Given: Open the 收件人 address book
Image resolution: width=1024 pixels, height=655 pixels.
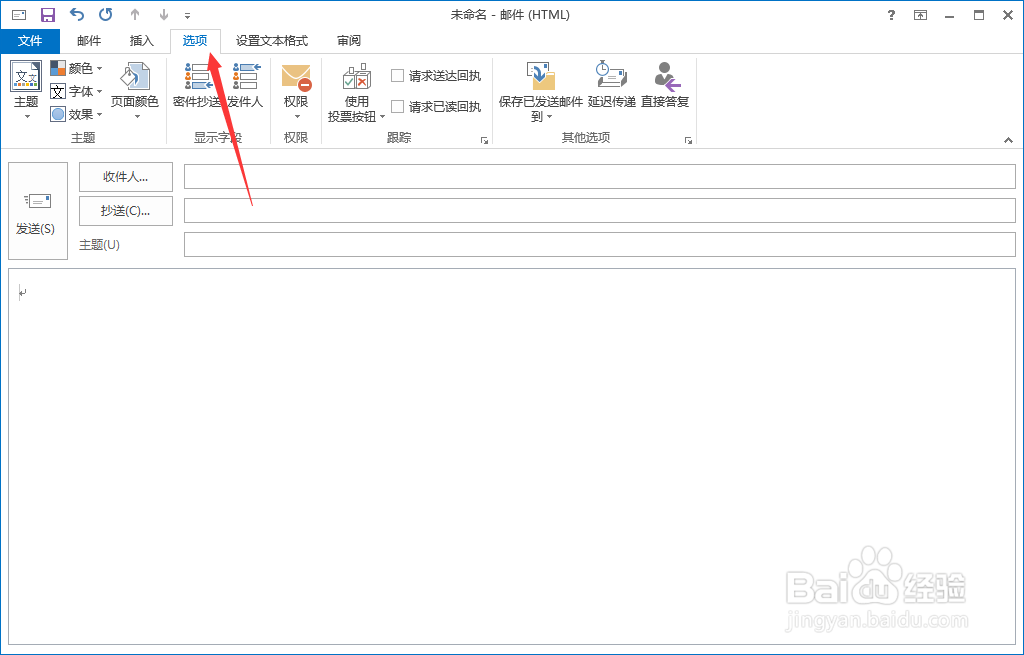Looking at the screenshot, I should click(x=125, y=177).
